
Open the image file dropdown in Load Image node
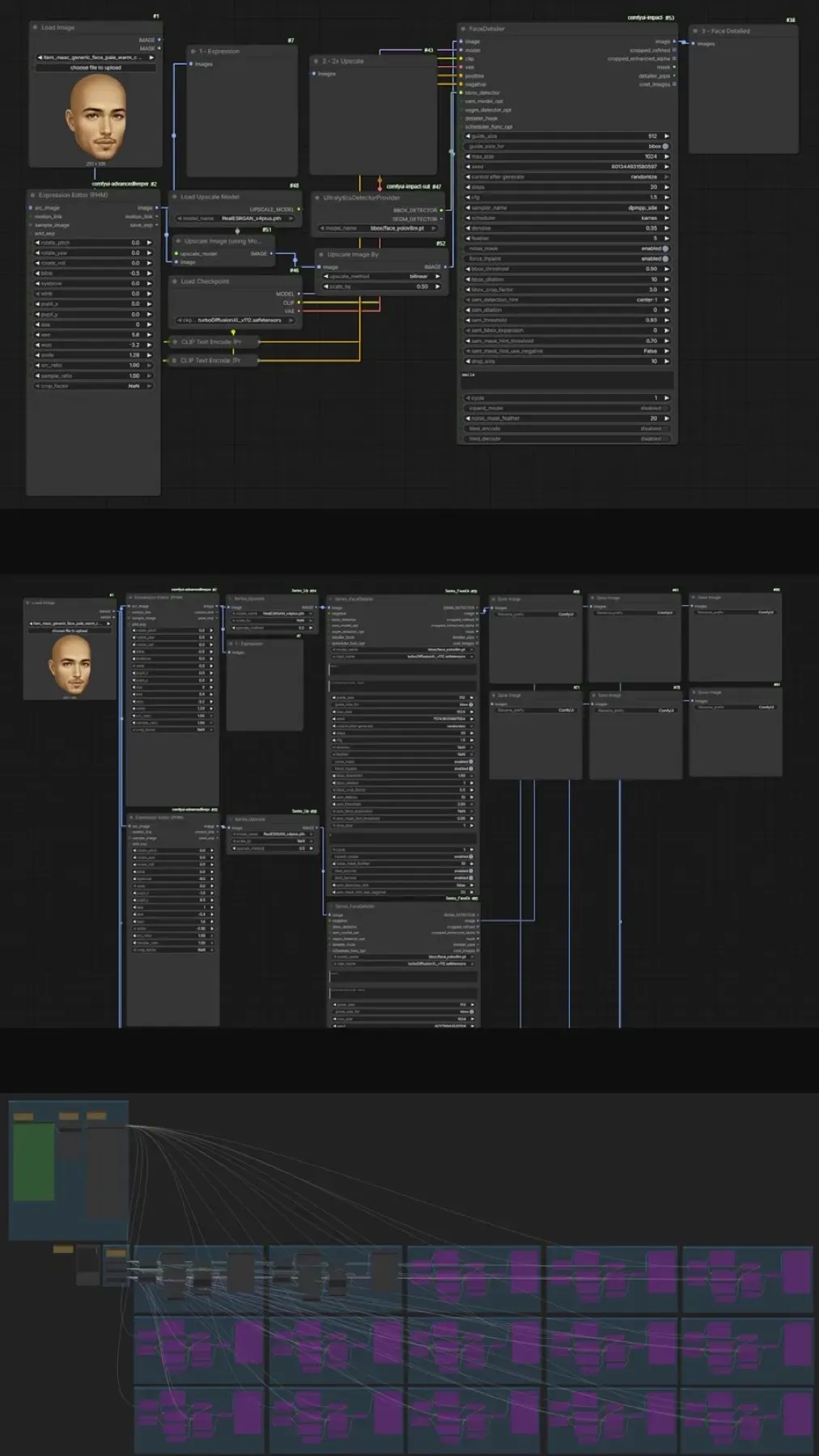[95, 57]
